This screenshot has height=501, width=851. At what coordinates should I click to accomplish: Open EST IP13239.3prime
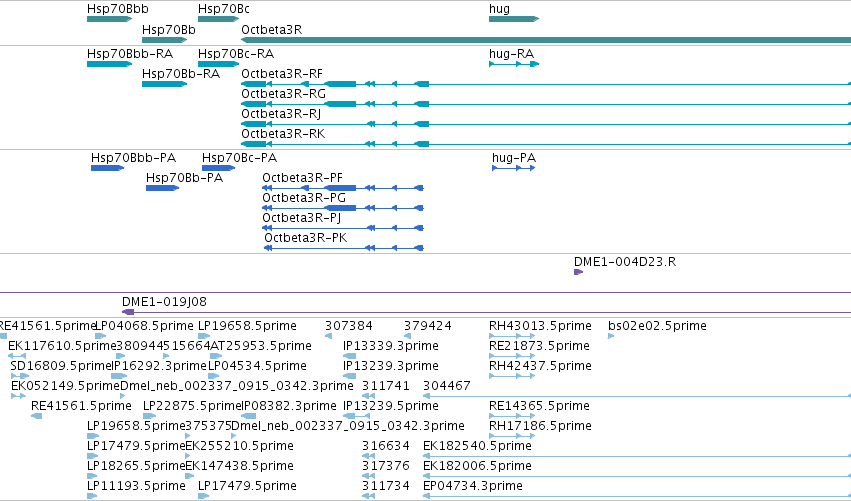click(x=391, y=366)
